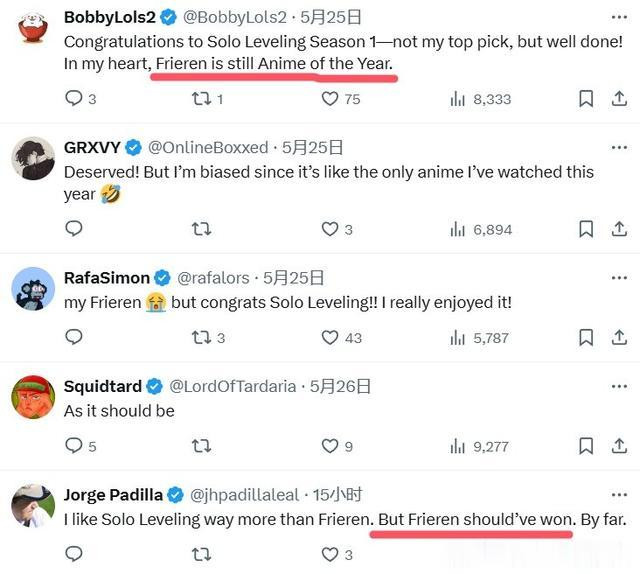Like Jorge Padilla's tweet
The width and height of the screenshot is (640, 574).
(330, 554)
